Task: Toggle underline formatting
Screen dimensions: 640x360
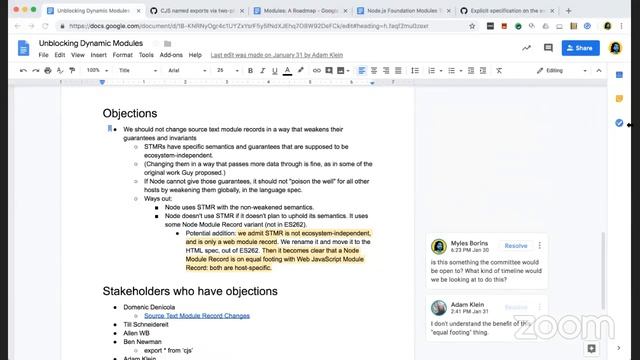Action: [275, 71]
